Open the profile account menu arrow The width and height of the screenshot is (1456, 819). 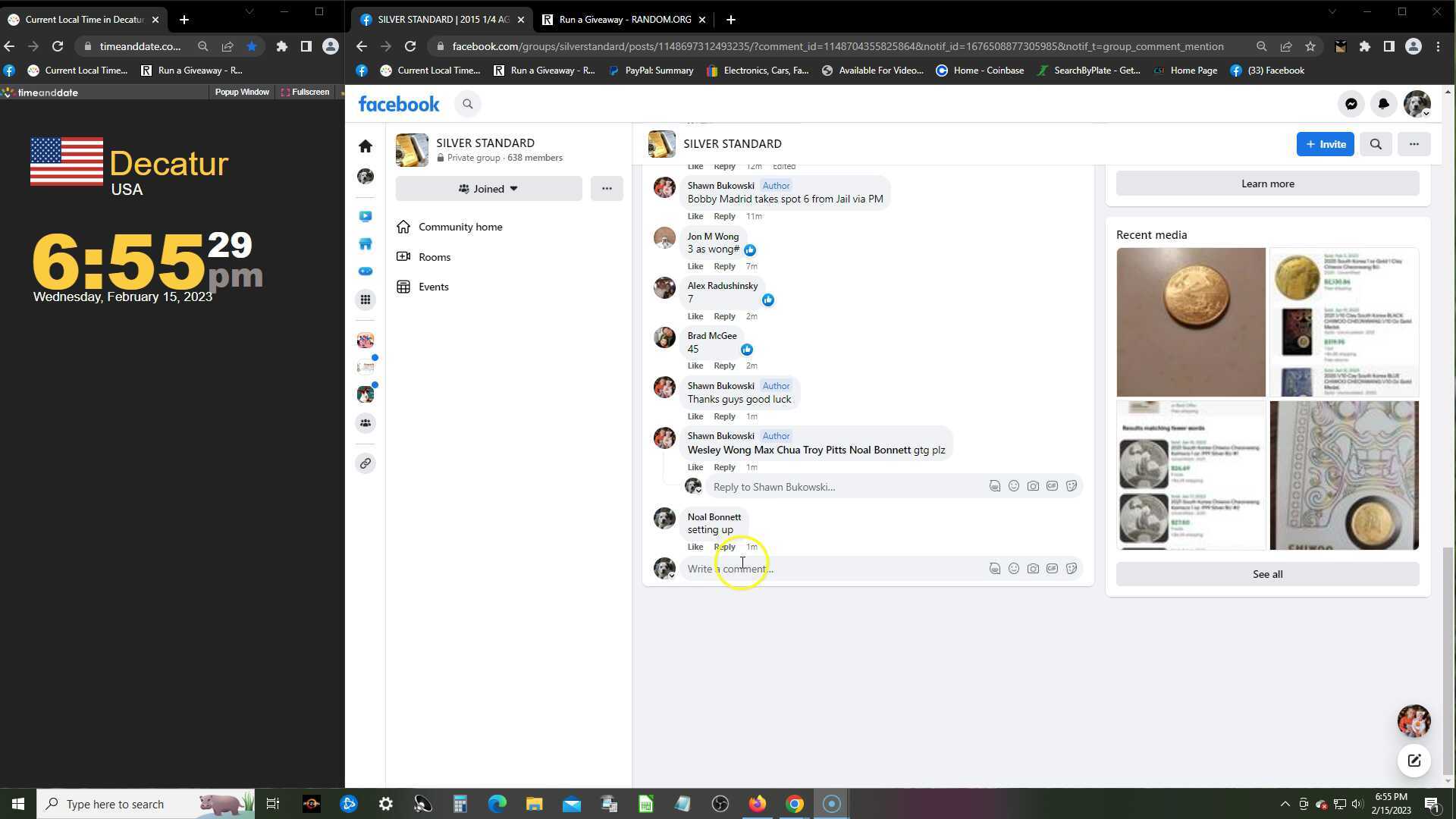tap(1426, 113)
